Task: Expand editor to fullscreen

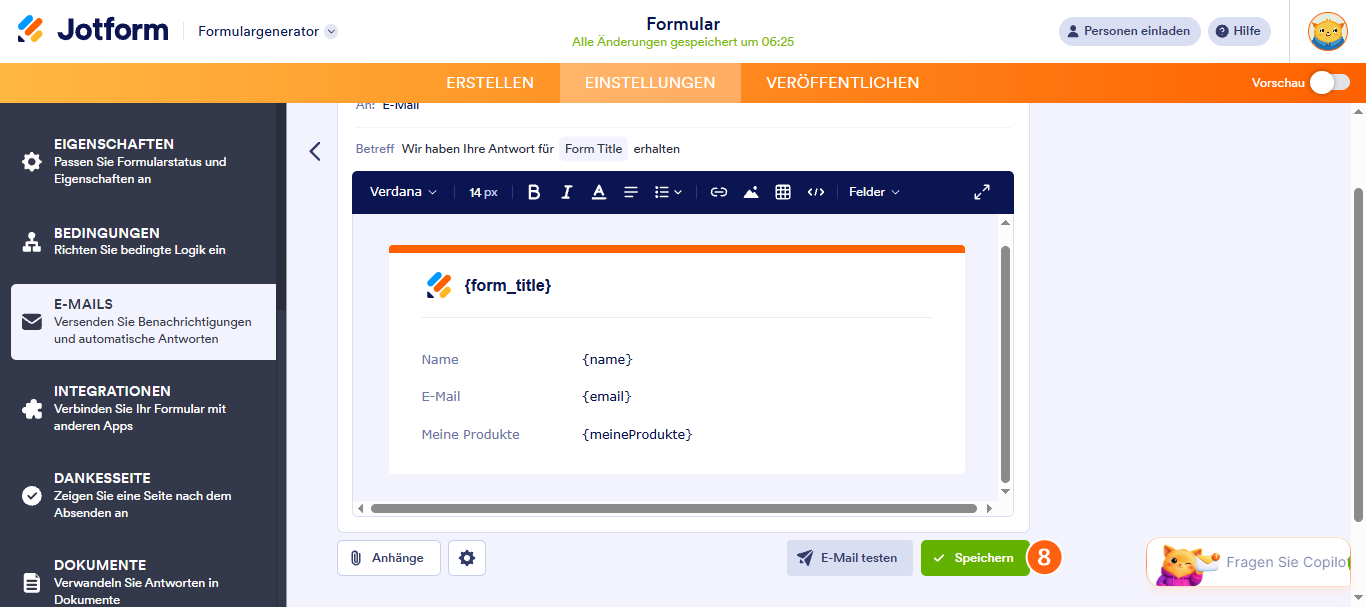Action: [x=982, y=192]
